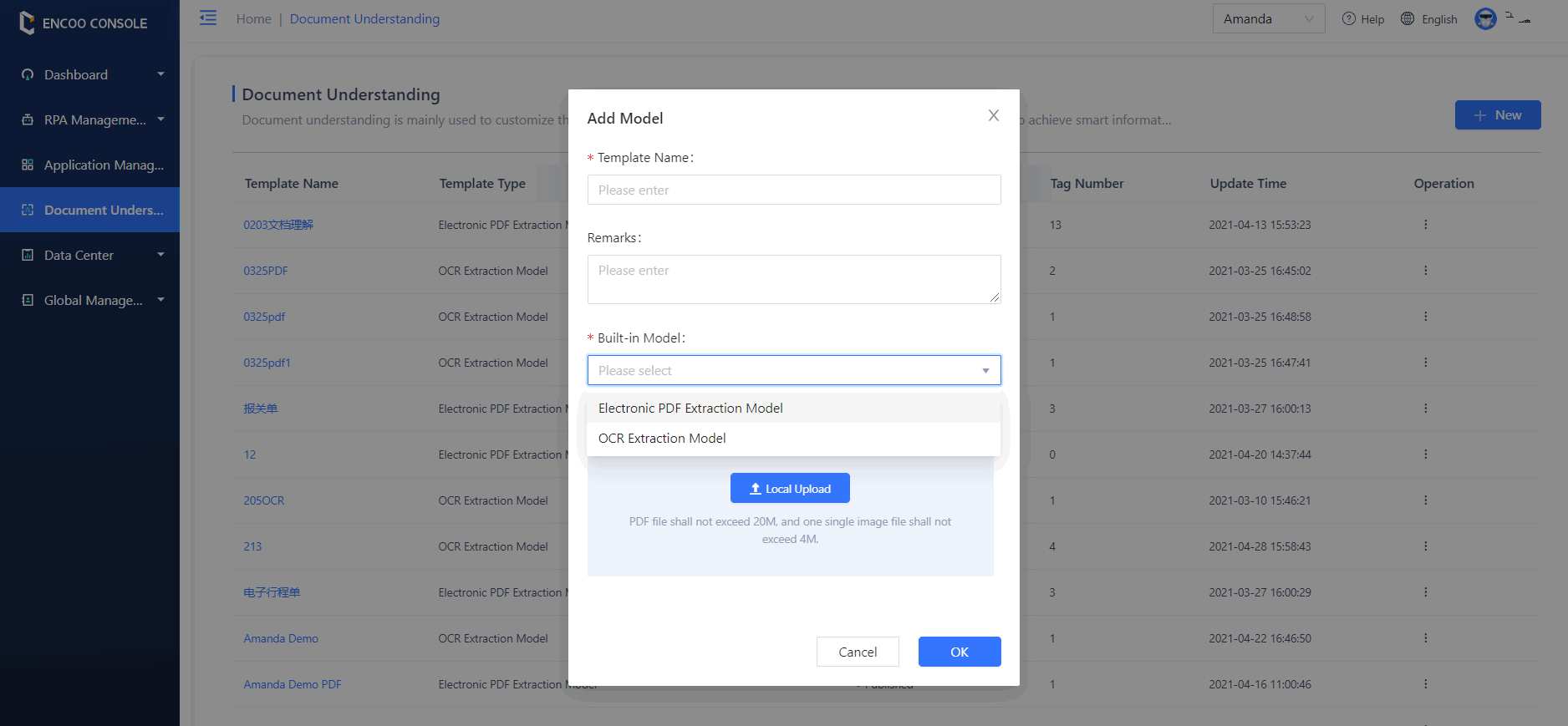Viewport: 1568px width, 726px height.
Task: Open the more options icon for 213 row
Action: [1425, 546]
